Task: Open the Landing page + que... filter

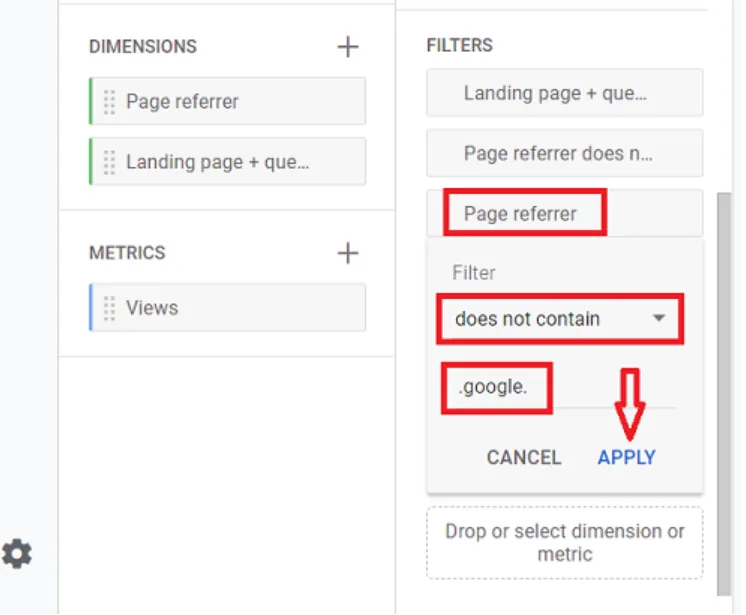Action: pyautogui.click(x=564, y=93)
